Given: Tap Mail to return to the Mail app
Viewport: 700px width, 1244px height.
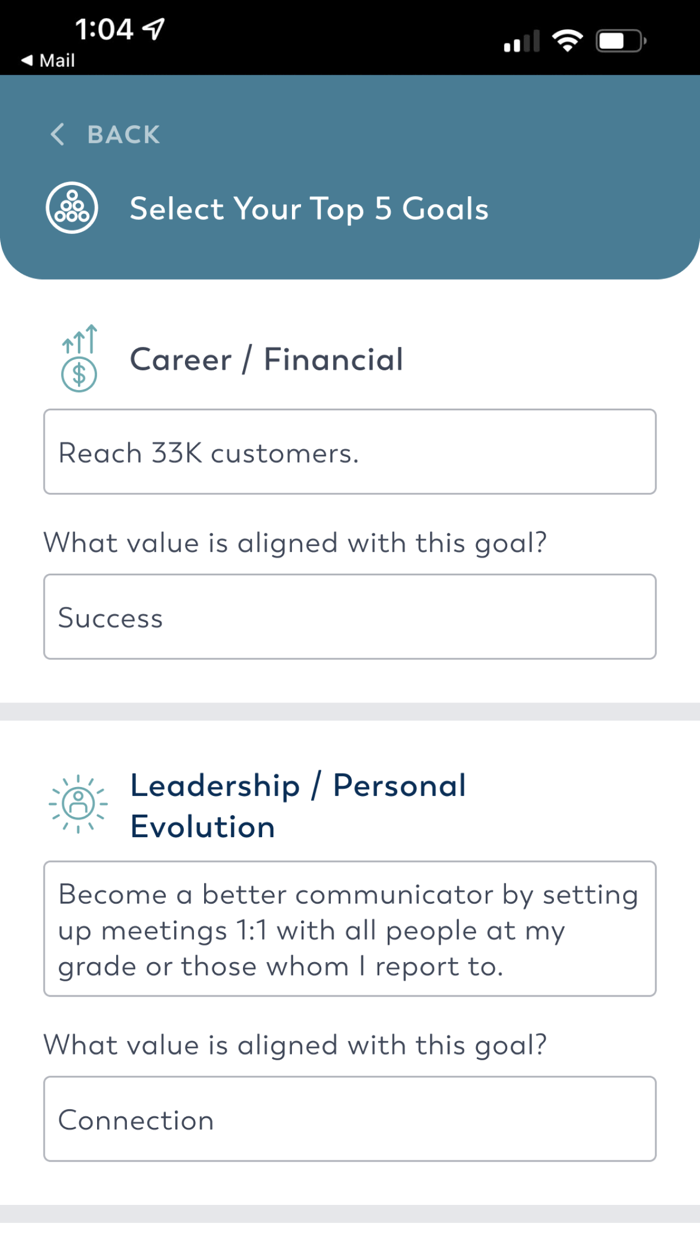Looking at the screenshot, I should pos(42,61).
